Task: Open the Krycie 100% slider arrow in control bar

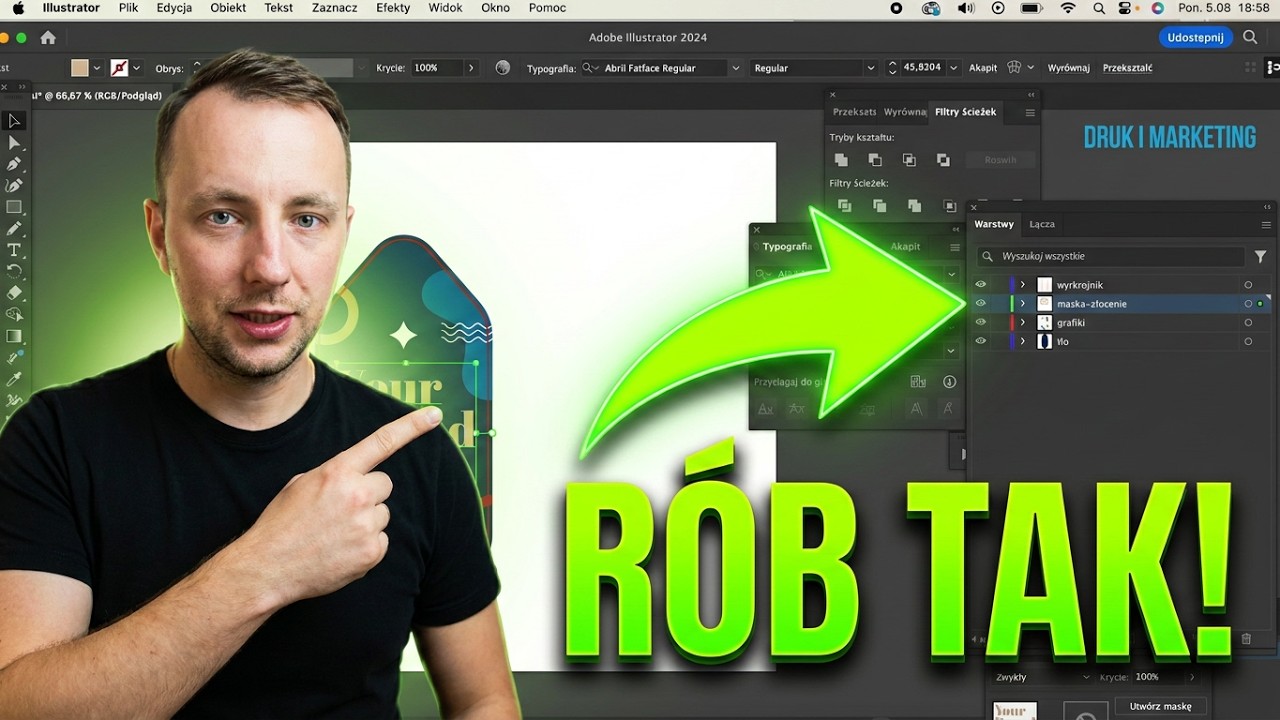Action: click(471, 68)
